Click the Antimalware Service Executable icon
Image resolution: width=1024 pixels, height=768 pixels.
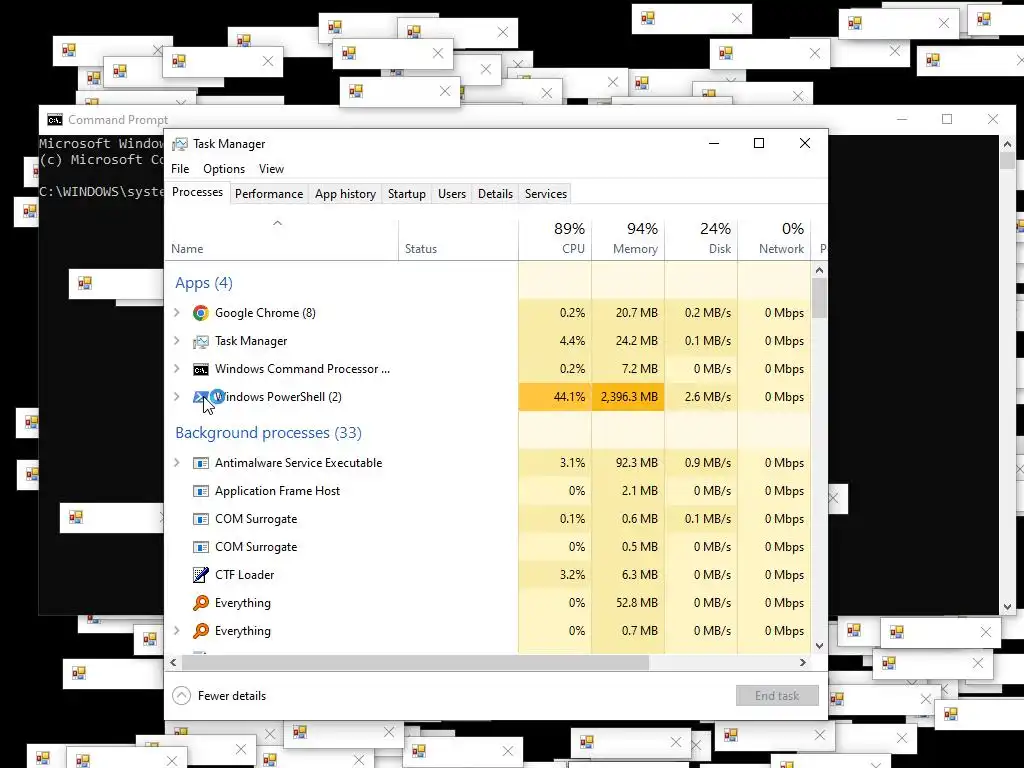(200, 463)
